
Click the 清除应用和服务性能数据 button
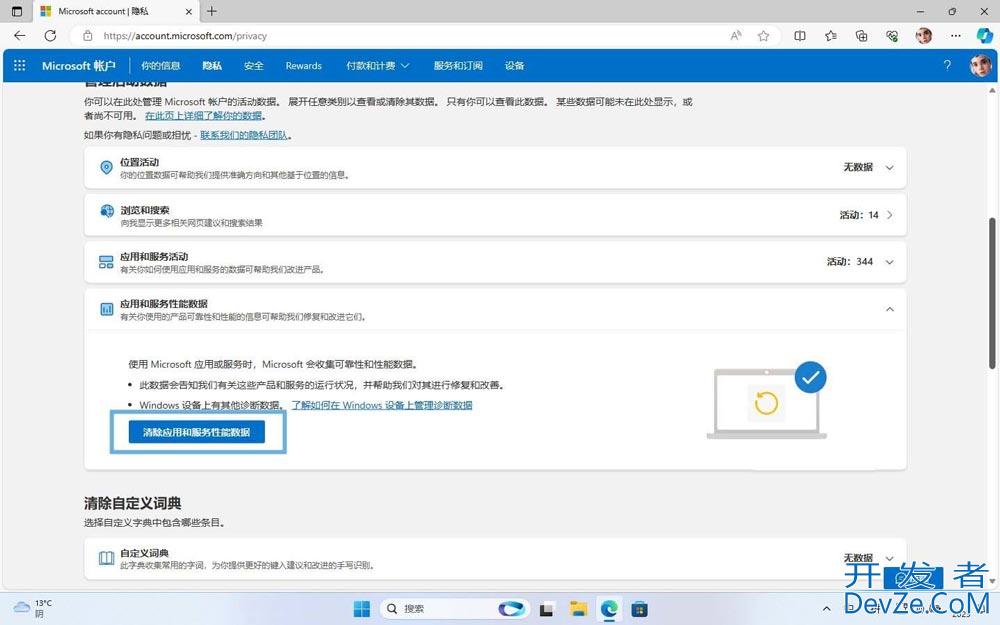[x=196, y=432]
